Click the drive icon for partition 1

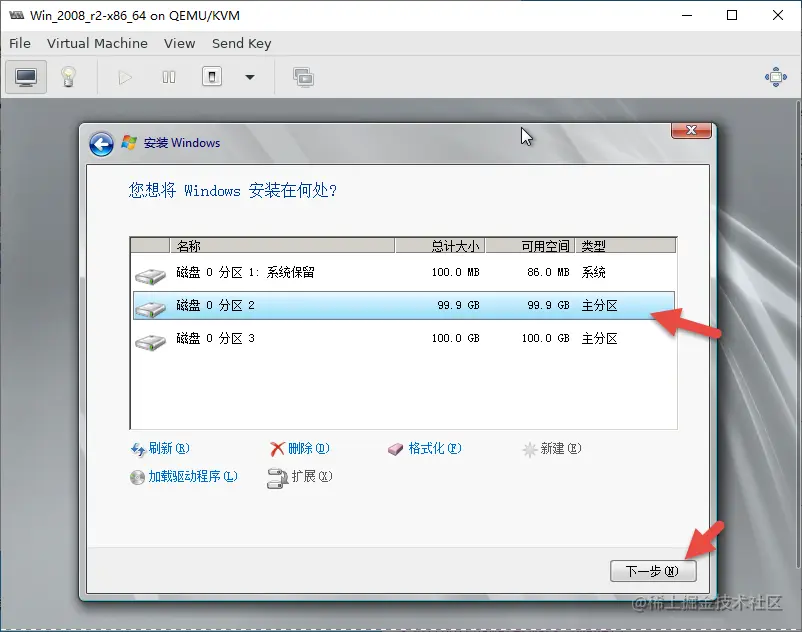point(150,276)
